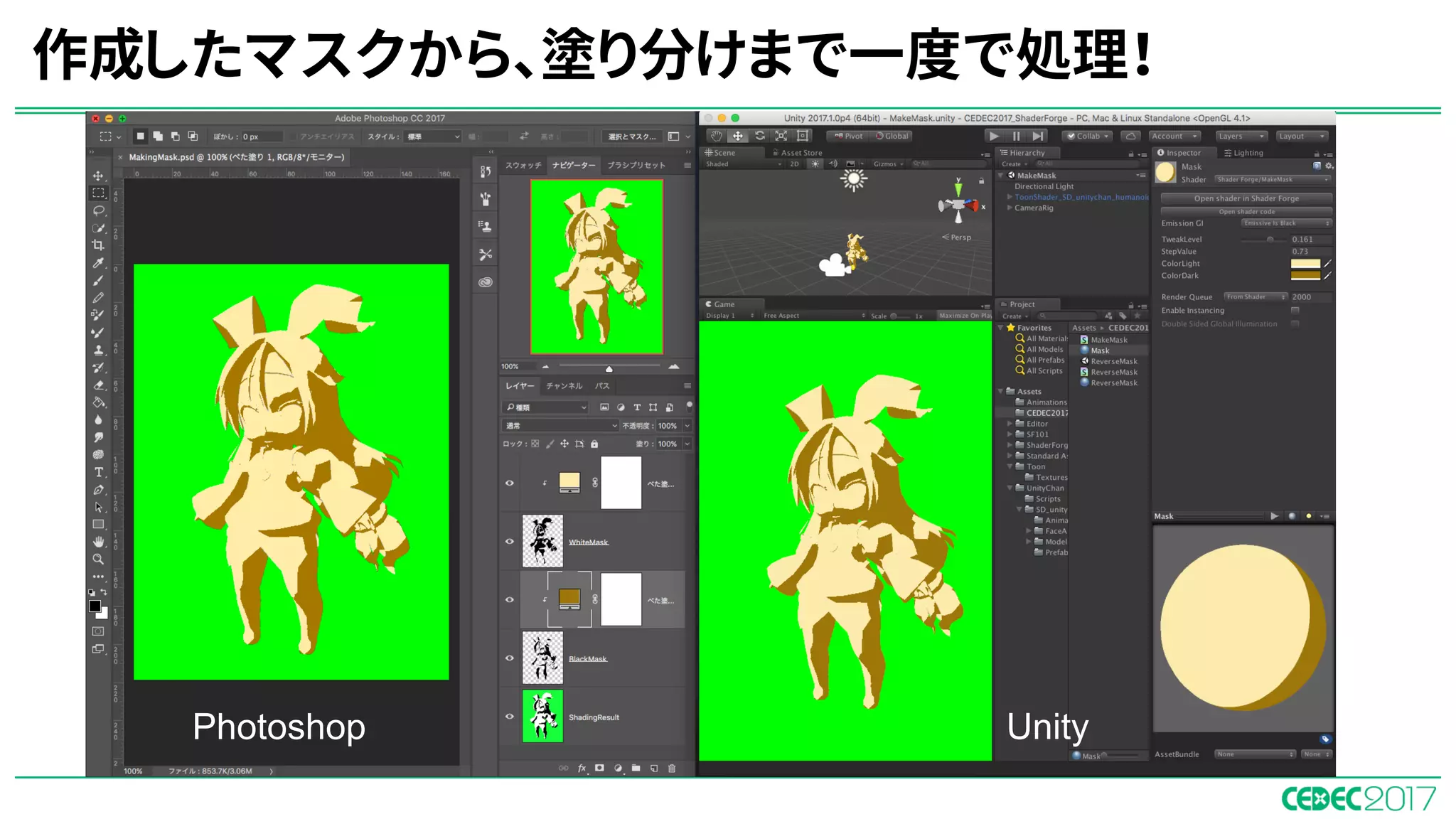
Task: Open the ColorLight color swatch
Action: coord(1305,264)
